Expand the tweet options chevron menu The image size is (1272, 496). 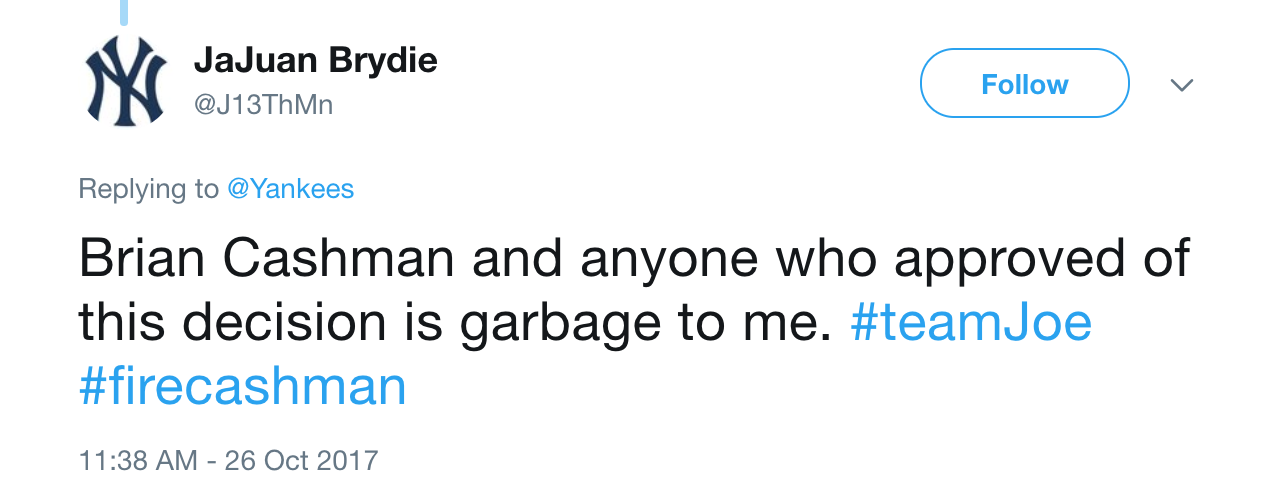coord(1182,85)
